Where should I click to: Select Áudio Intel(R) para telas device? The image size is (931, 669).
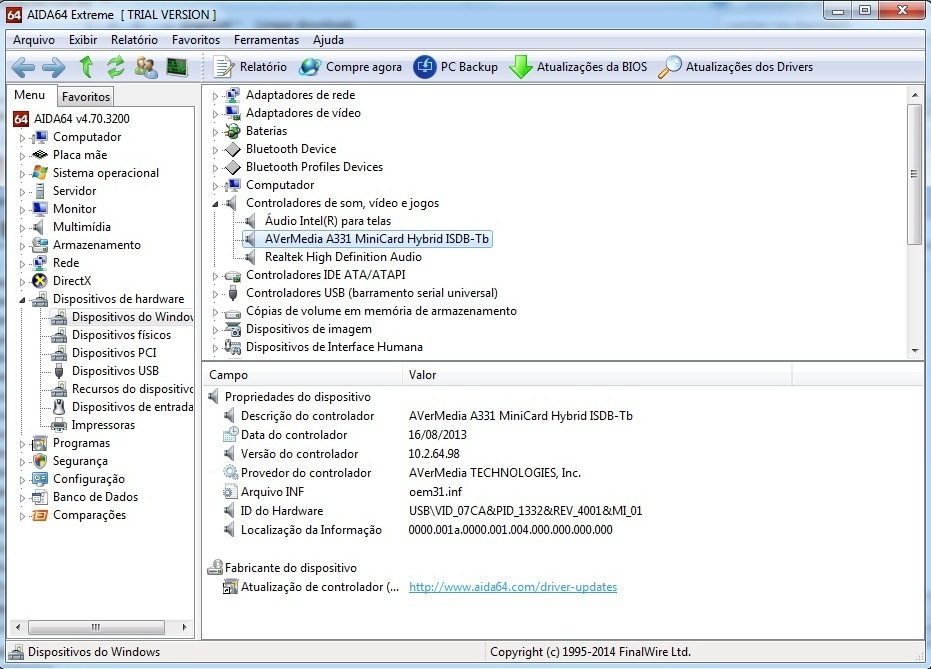tap(328, 221)
